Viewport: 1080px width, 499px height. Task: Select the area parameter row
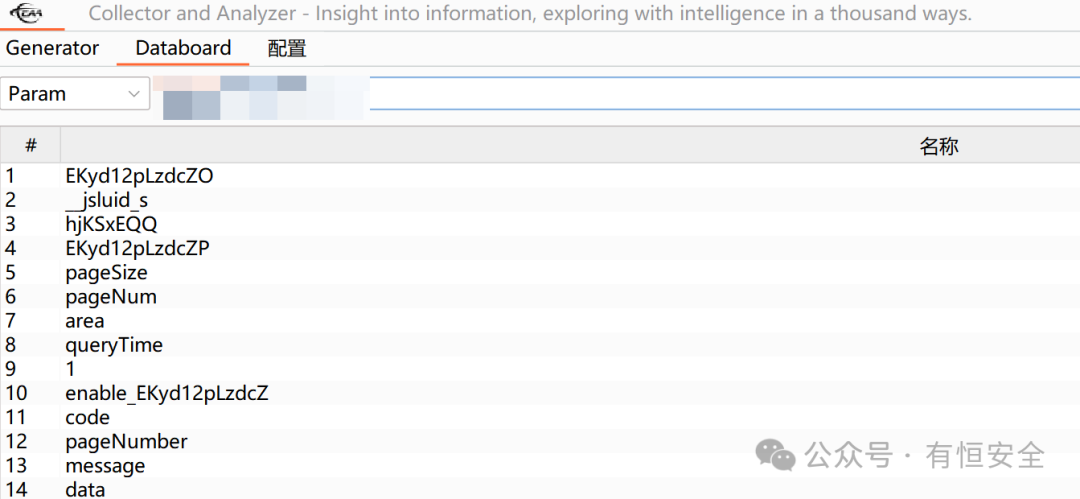click(x=85, y=321)
